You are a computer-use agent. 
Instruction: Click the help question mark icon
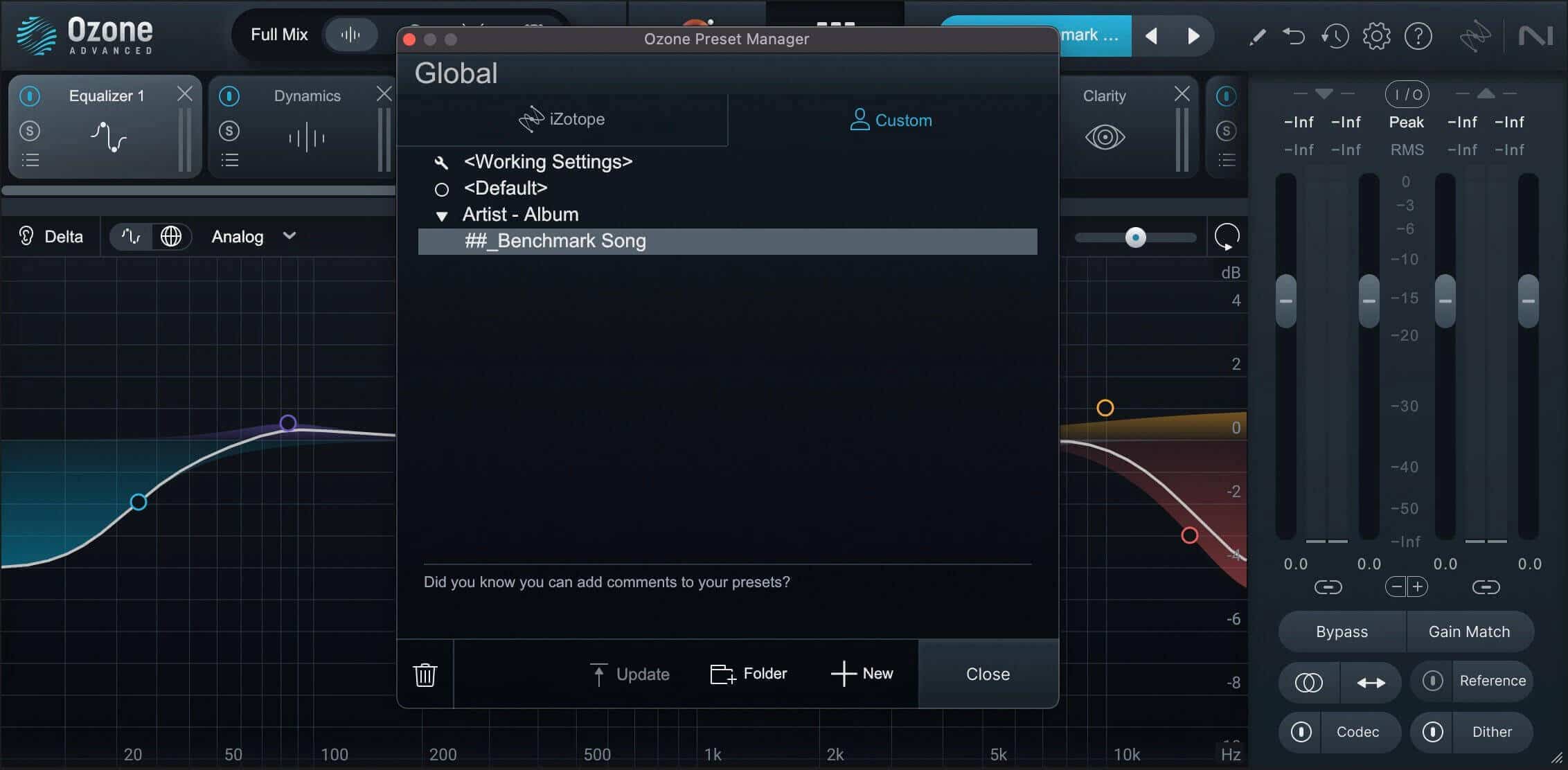(1418, 35)
